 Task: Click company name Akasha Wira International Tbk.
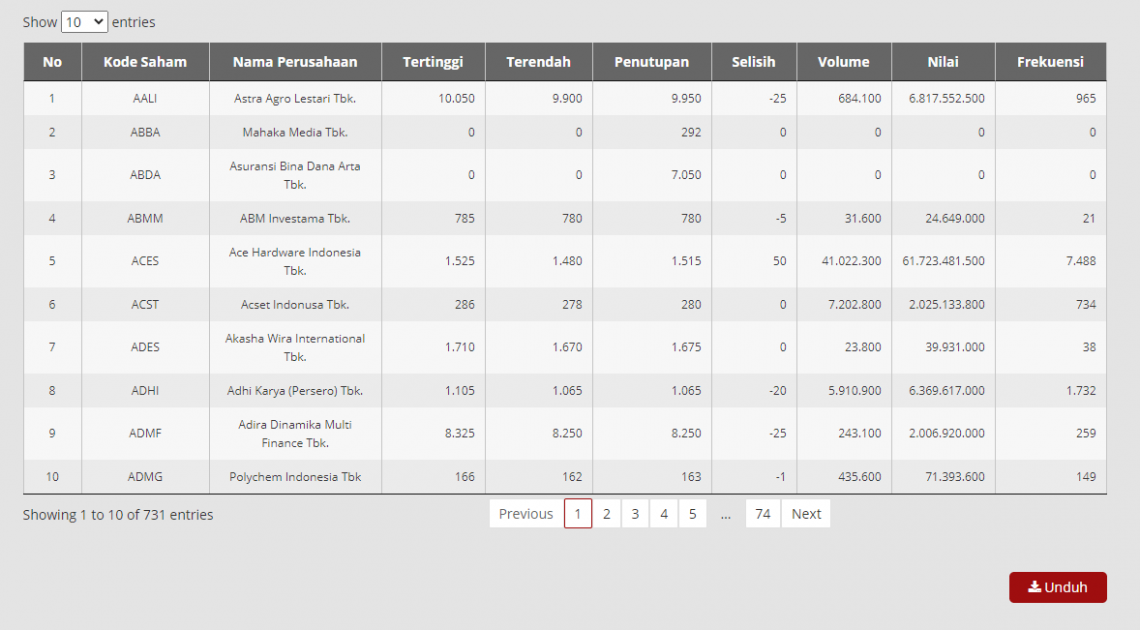pos(295,347)
